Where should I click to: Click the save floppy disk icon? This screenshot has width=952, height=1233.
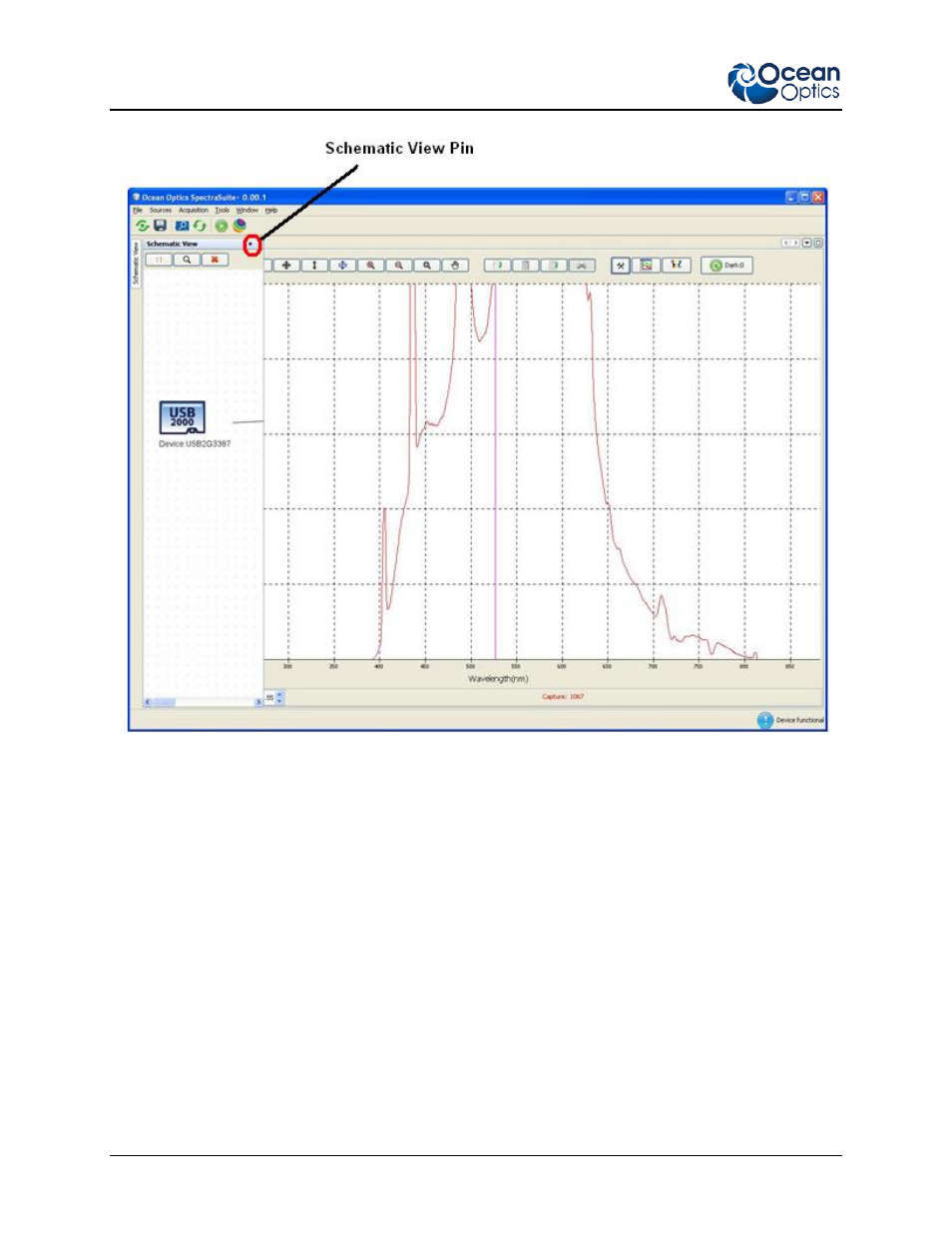pyautogui.click(x=160, y=226)
